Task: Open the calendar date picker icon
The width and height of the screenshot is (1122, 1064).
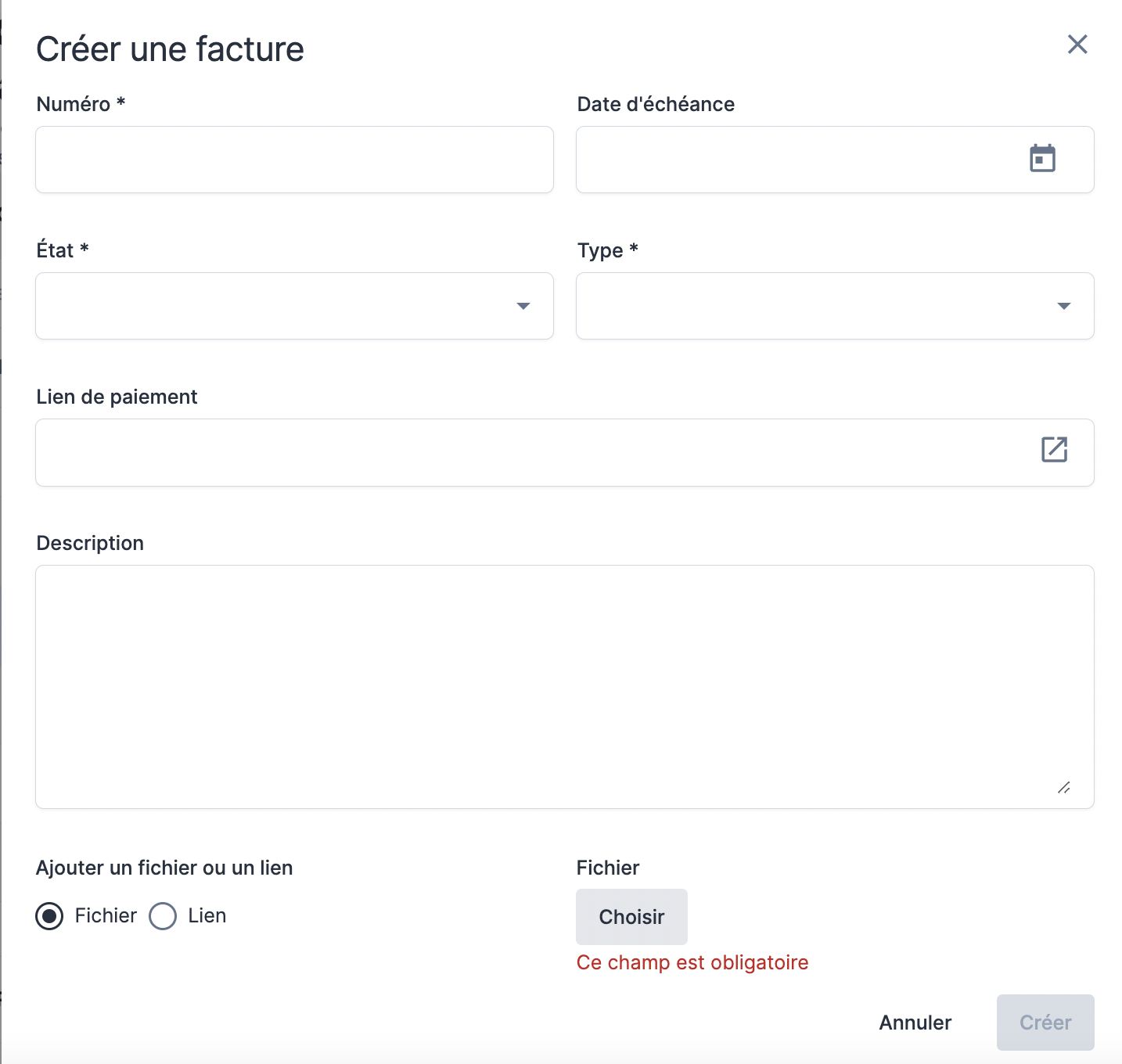Action: [x=1042, y=159]
